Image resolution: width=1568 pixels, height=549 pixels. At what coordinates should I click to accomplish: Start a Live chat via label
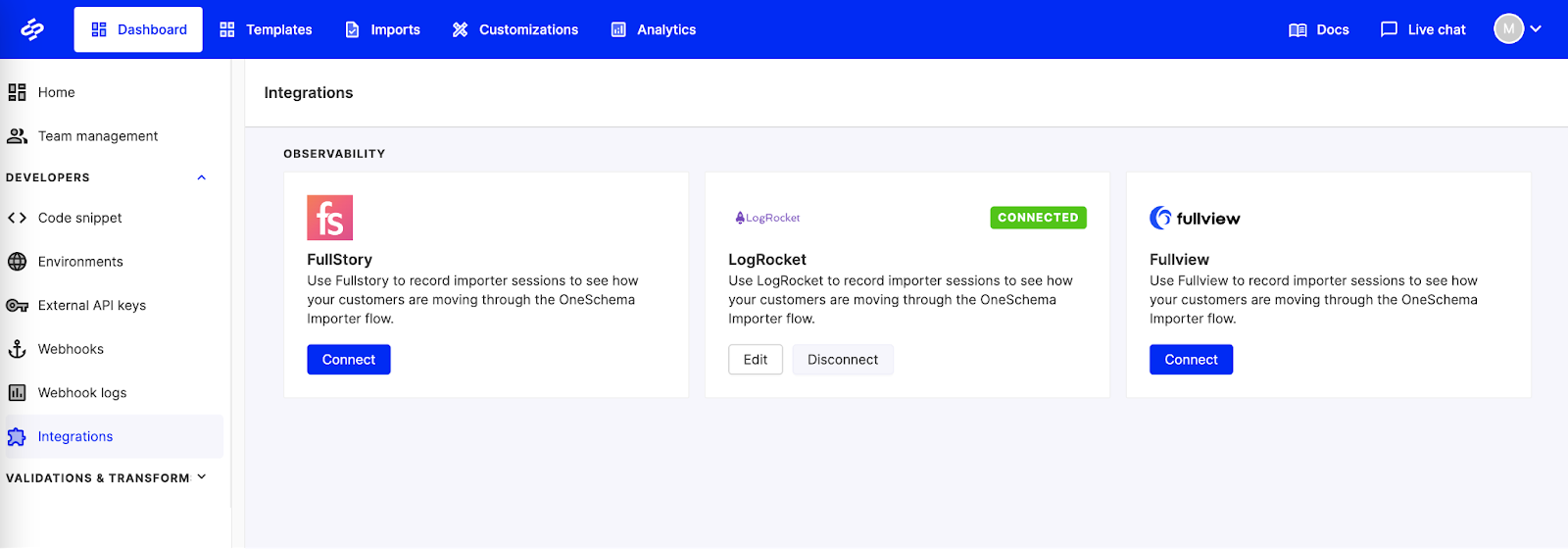[1437, 29]
